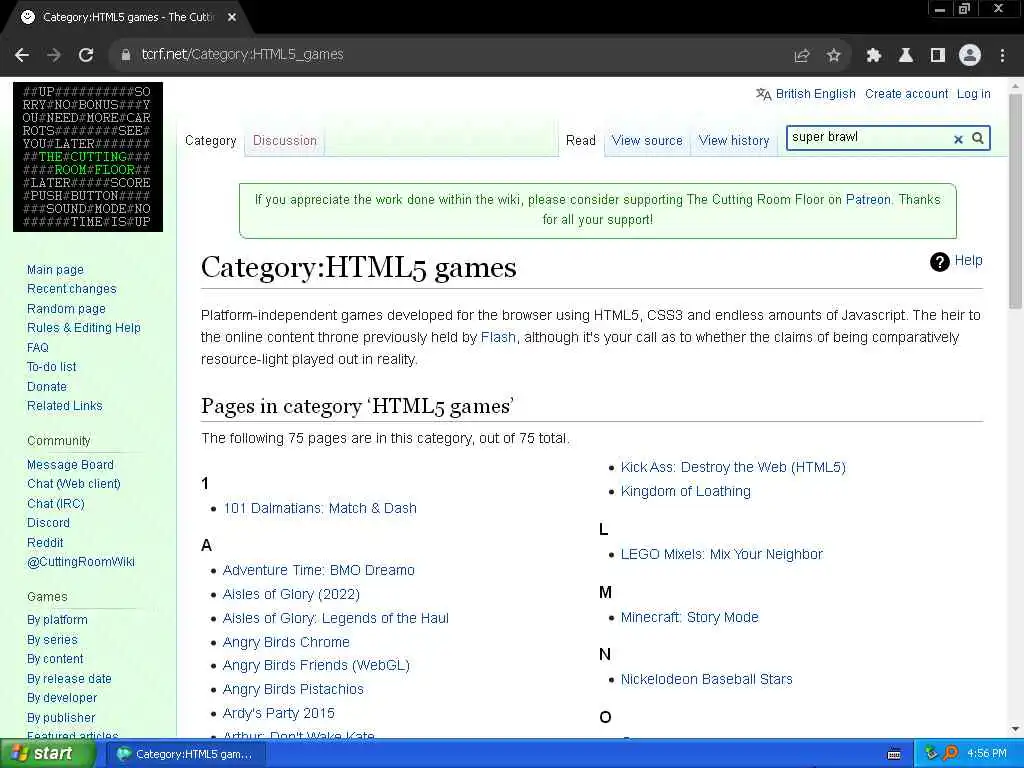The width and height of the screenshot is (1024, 768).
Task: Click the Help question mark icon
Action: pos(939,262)
